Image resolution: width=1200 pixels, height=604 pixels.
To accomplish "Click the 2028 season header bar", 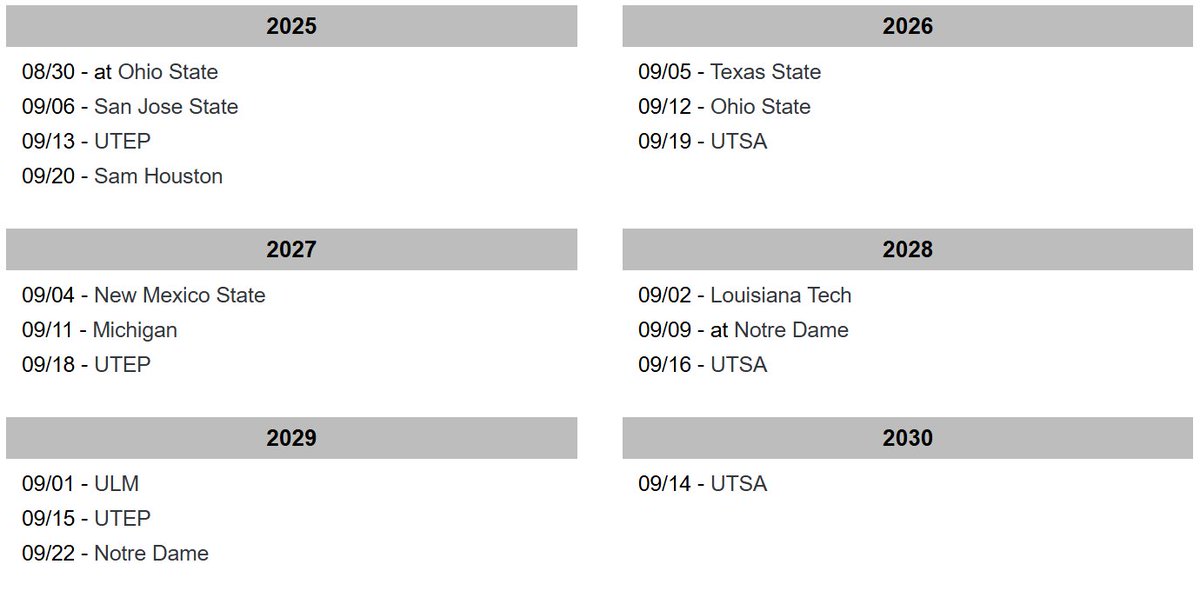I will (x=907, y=249).
